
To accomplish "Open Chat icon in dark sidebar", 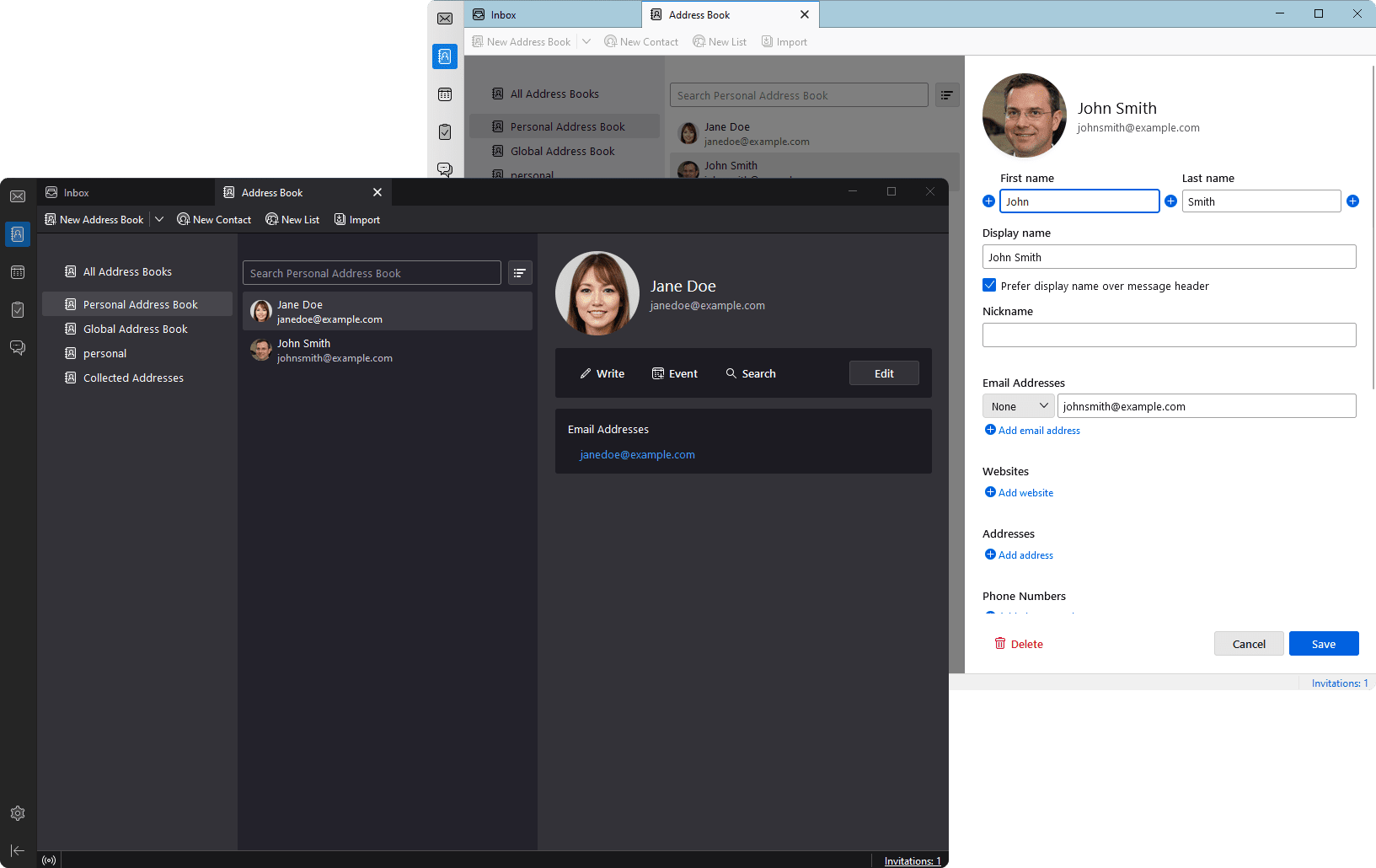I will pyautogui.click(x=18, y=347).
